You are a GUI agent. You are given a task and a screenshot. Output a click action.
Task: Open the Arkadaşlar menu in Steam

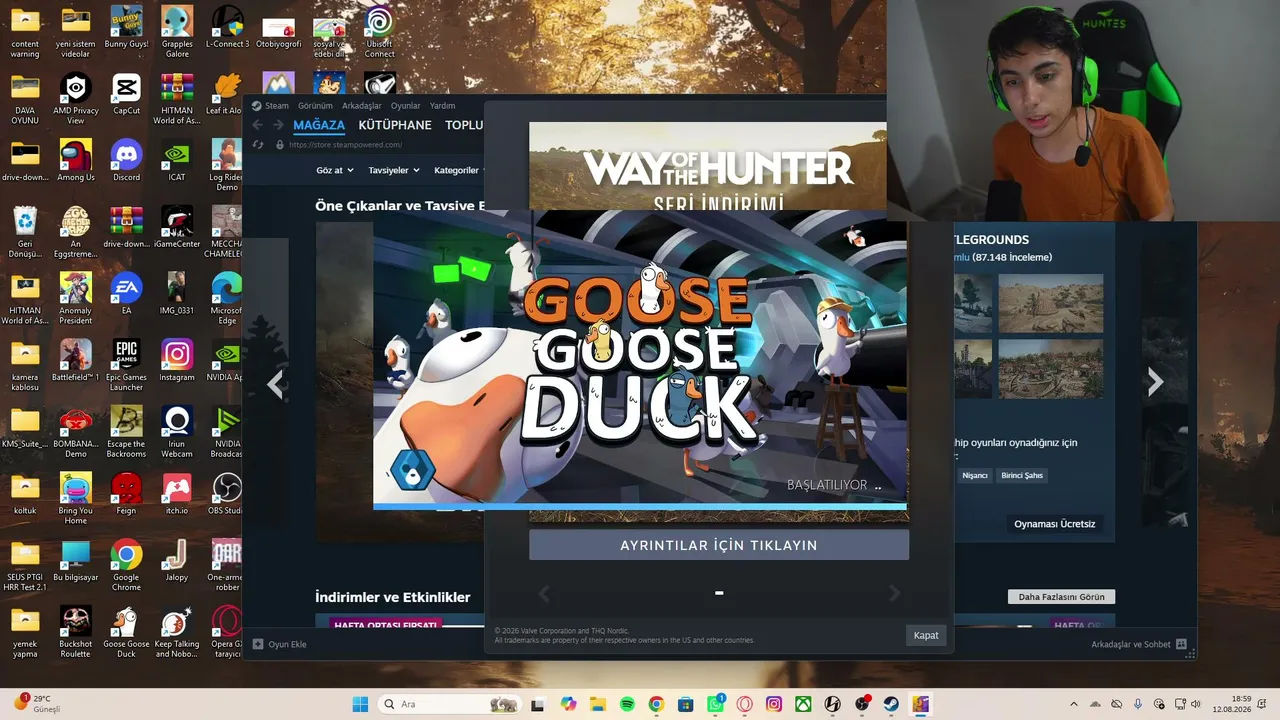tap(362, 105)
